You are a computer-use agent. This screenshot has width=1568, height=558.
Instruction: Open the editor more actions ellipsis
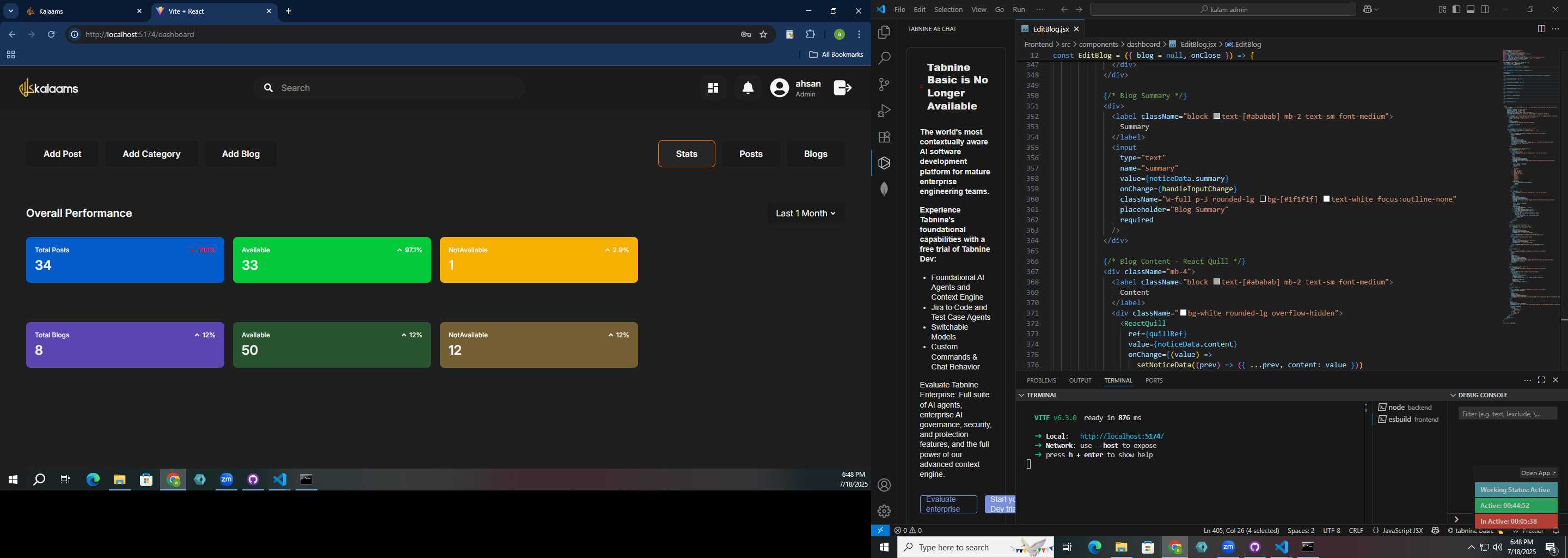[x=1557, y=29]
